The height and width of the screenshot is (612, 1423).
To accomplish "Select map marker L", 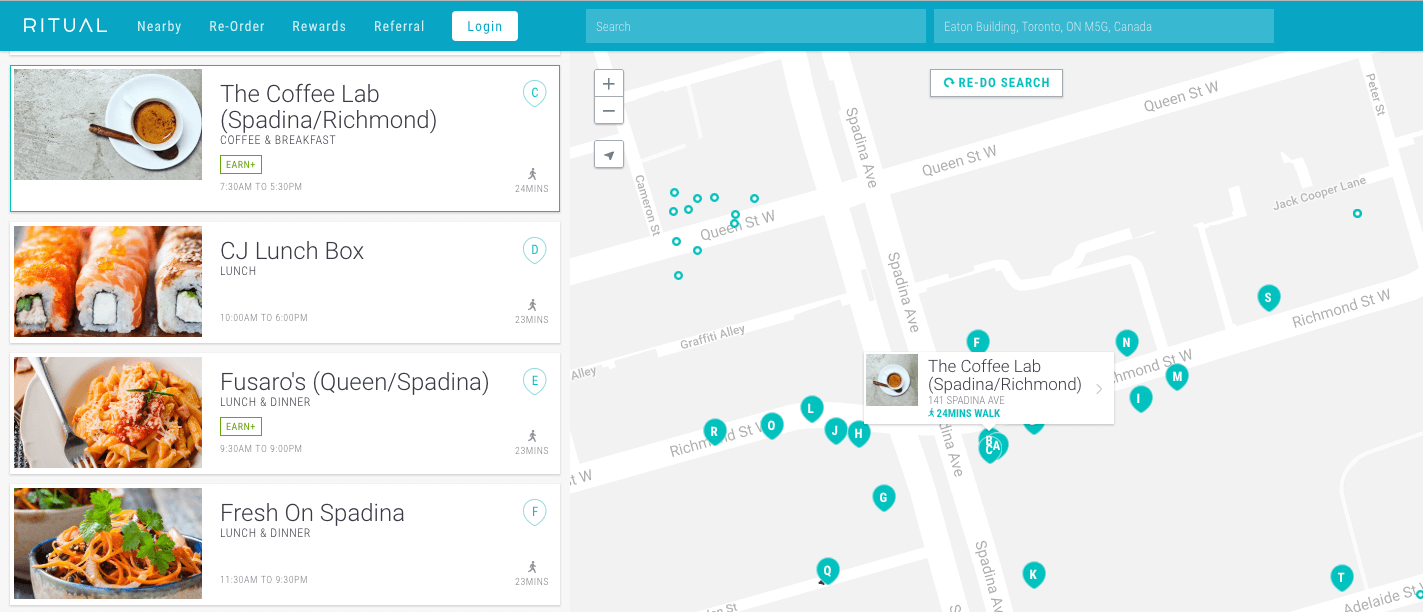I will 812,408.
